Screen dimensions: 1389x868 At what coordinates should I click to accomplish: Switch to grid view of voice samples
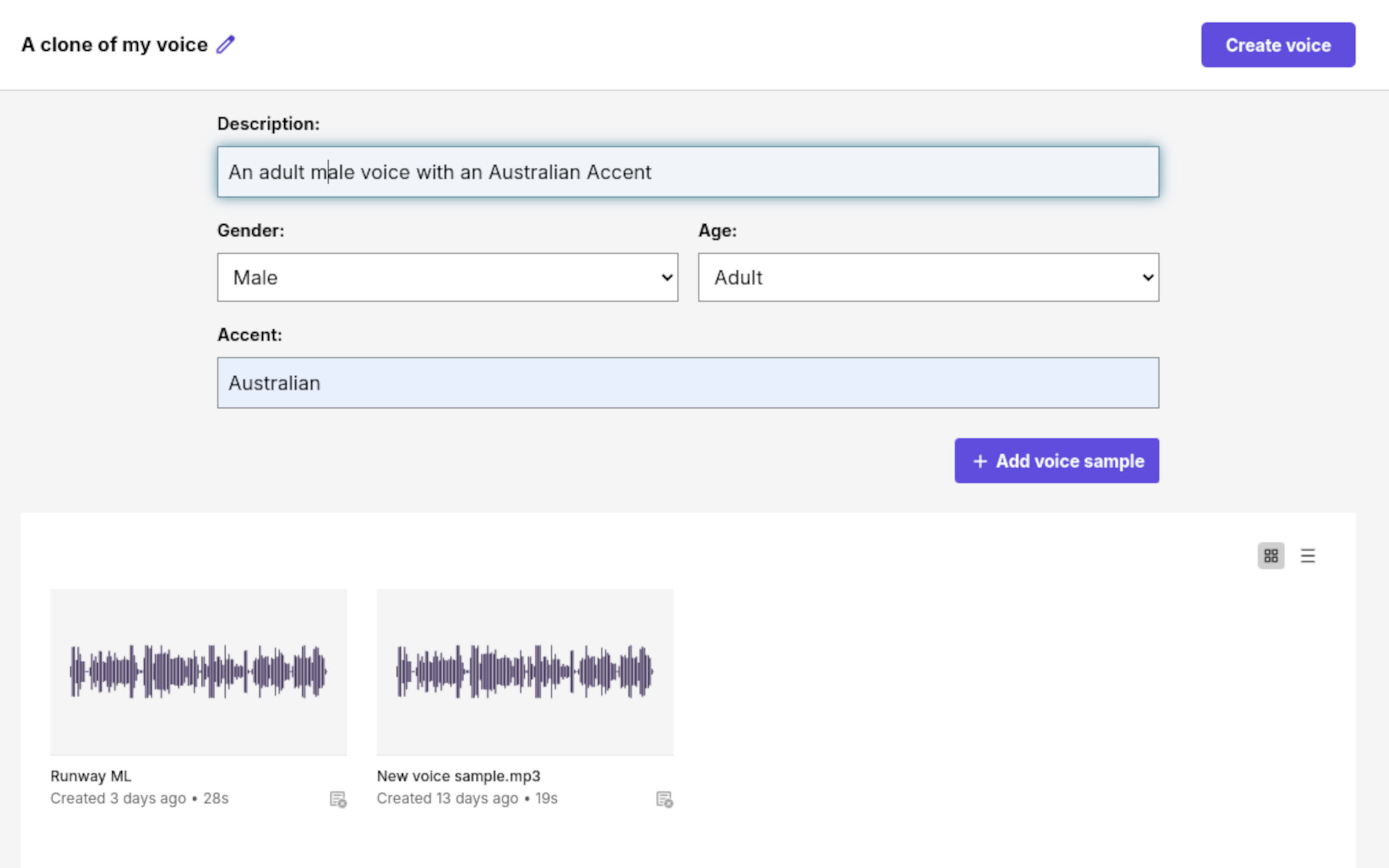[x=1272, y=556]
